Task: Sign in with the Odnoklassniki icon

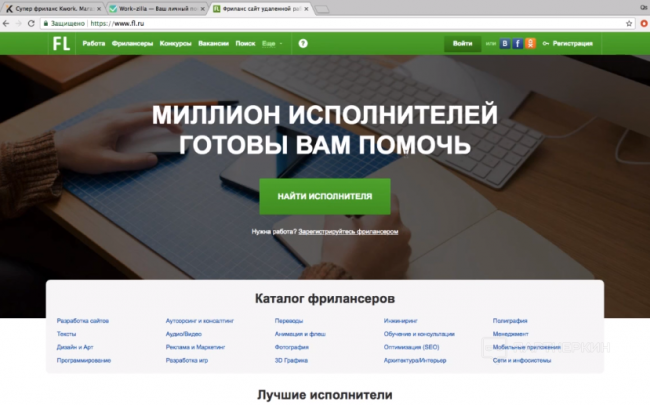Action: 529,44
